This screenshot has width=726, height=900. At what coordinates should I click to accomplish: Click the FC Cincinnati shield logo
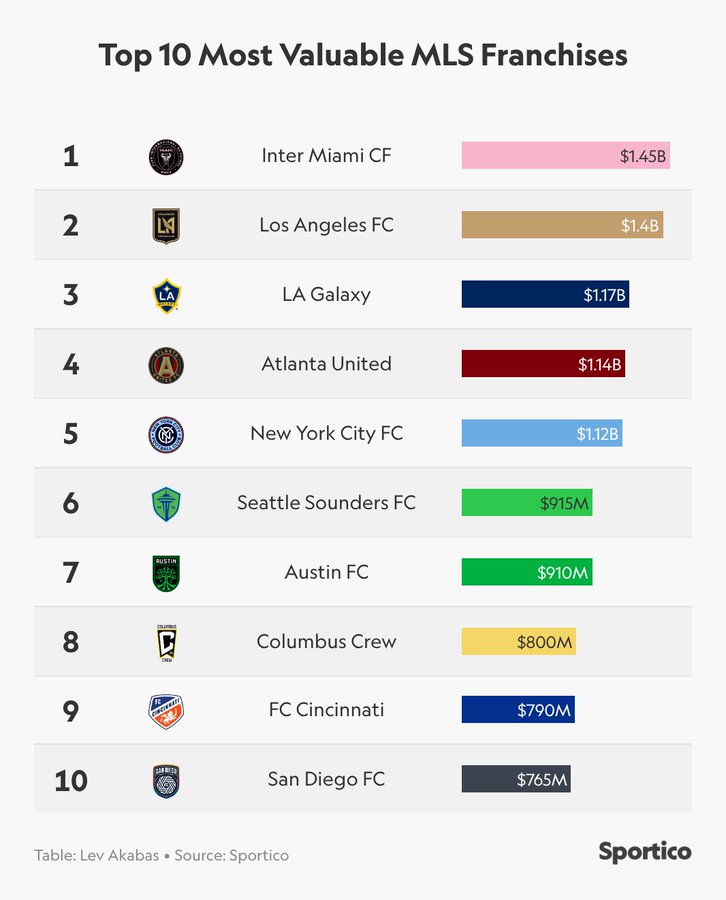[166, 711]
